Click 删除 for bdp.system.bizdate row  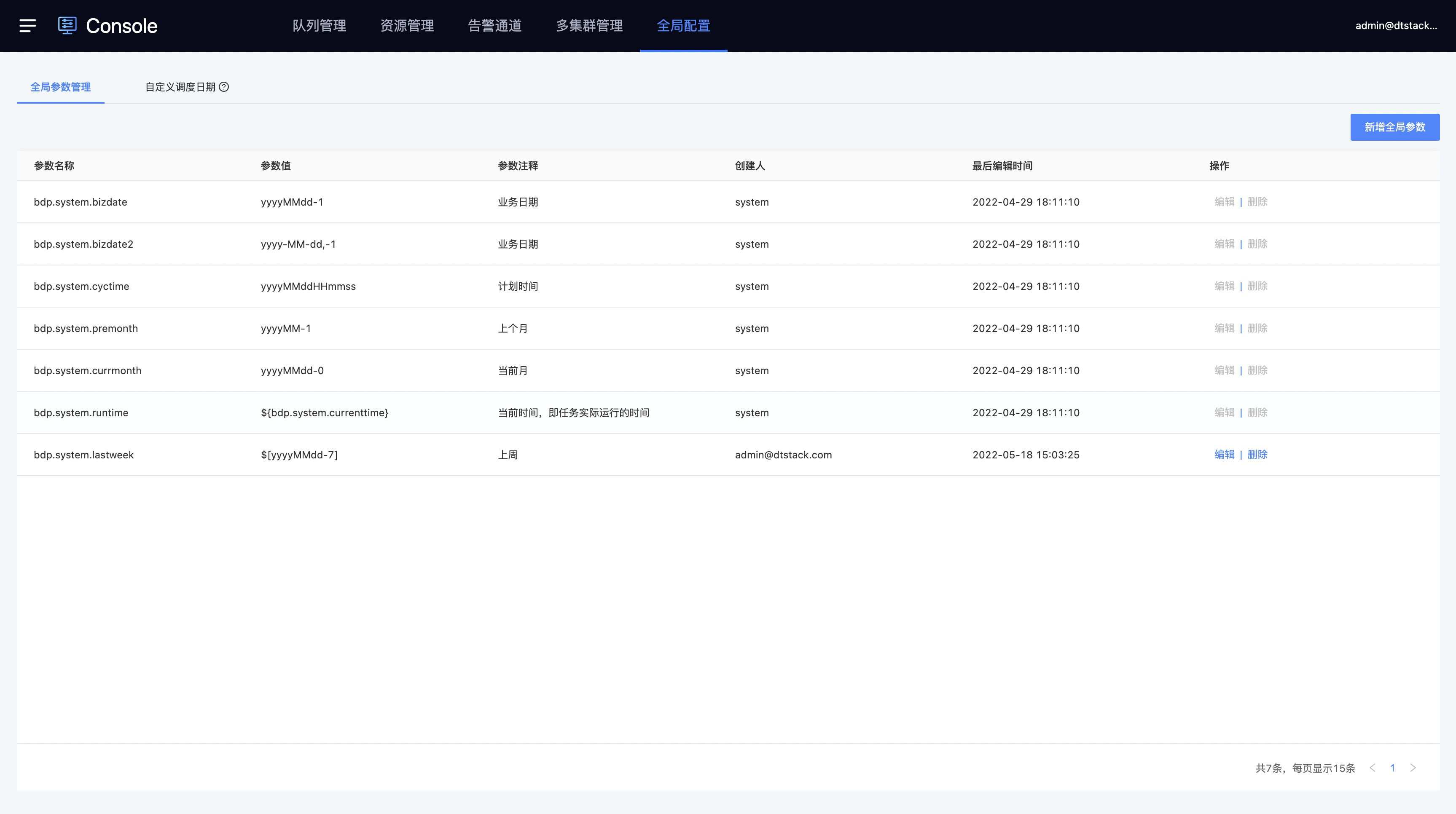1257,202
